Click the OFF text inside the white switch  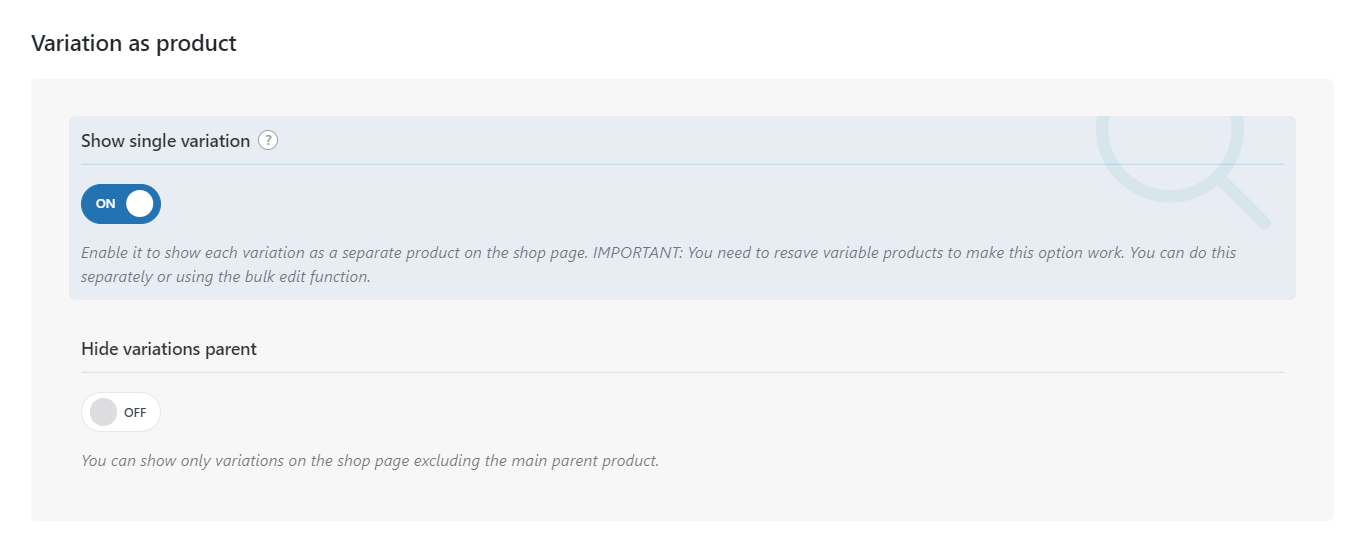[135, 412]
